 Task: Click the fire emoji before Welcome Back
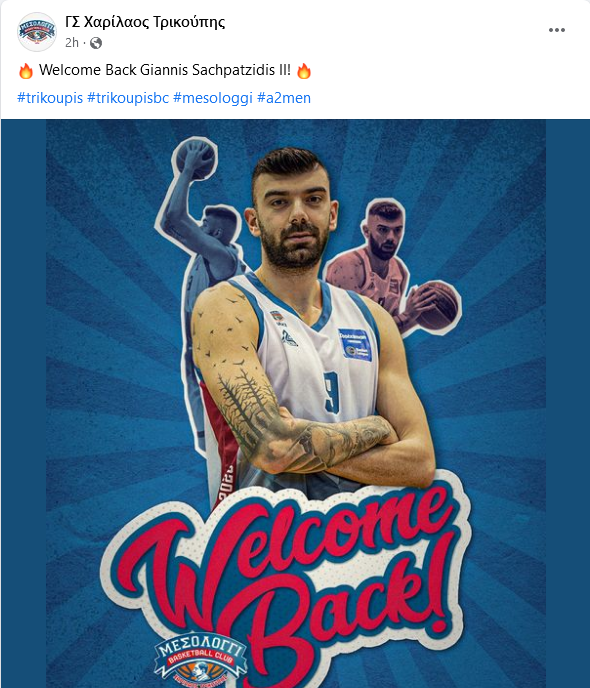[25, 70]
